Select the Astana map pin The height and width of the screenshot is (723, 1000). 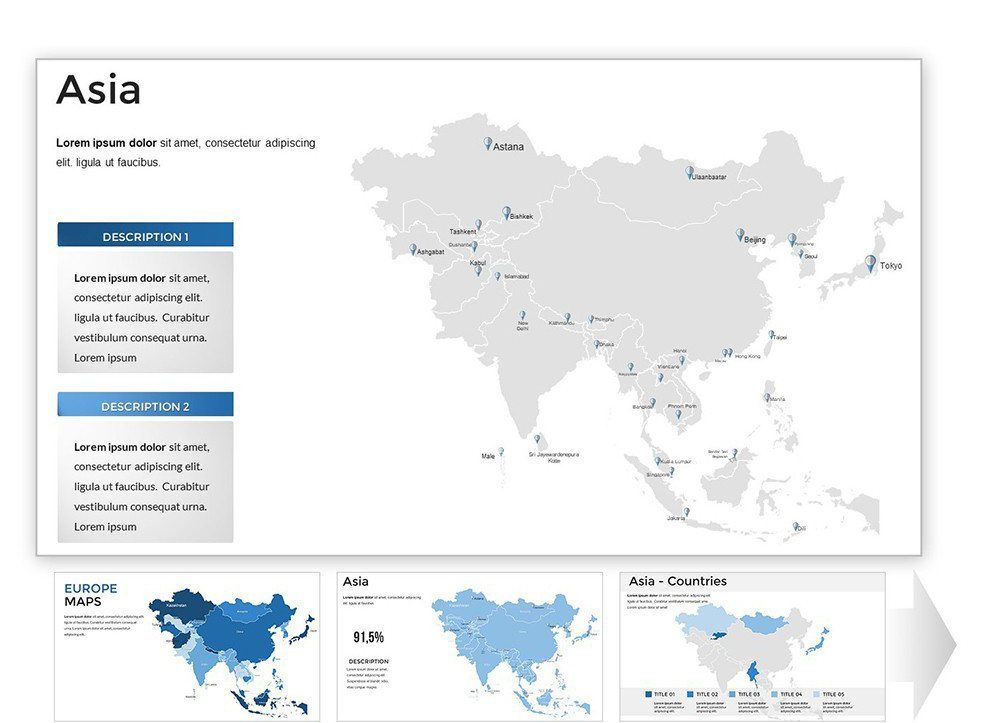(x=487, y=141)
